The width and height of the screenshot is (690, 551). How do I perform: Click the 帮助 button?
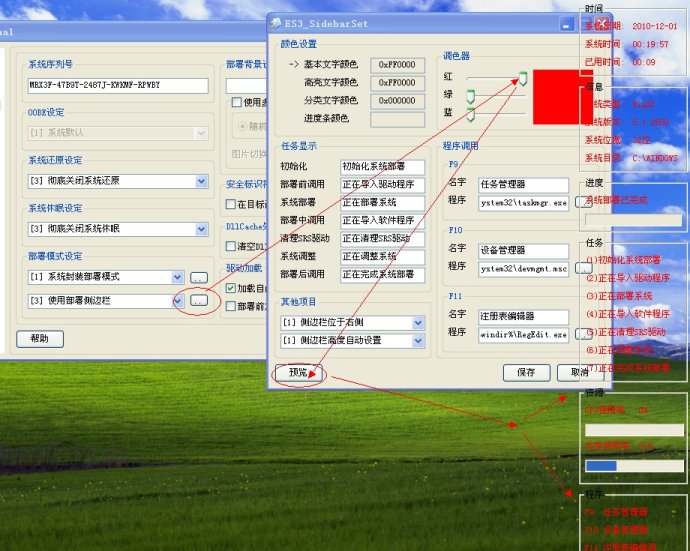(x=40, y=339)
